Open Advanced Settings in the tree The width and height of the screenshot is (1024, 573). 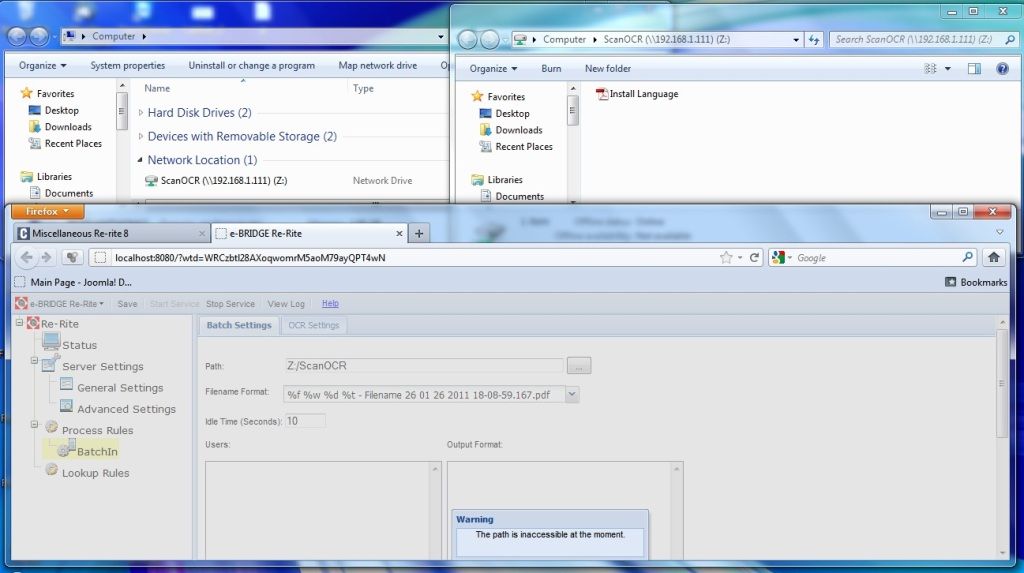(x=126, y=409)
